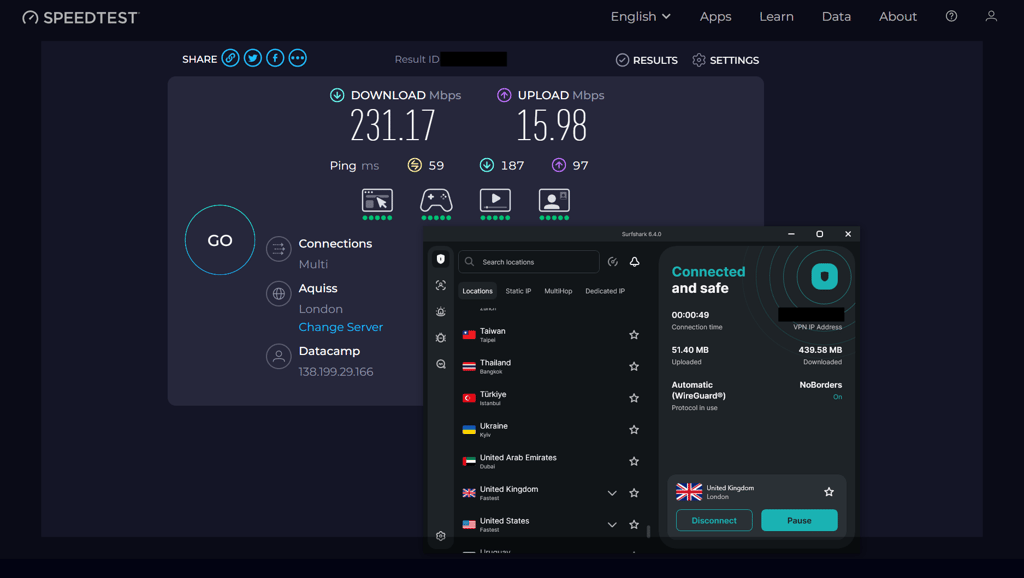Open more share options icon
This screenshot has width=1024, height=578.
point(298,58)
